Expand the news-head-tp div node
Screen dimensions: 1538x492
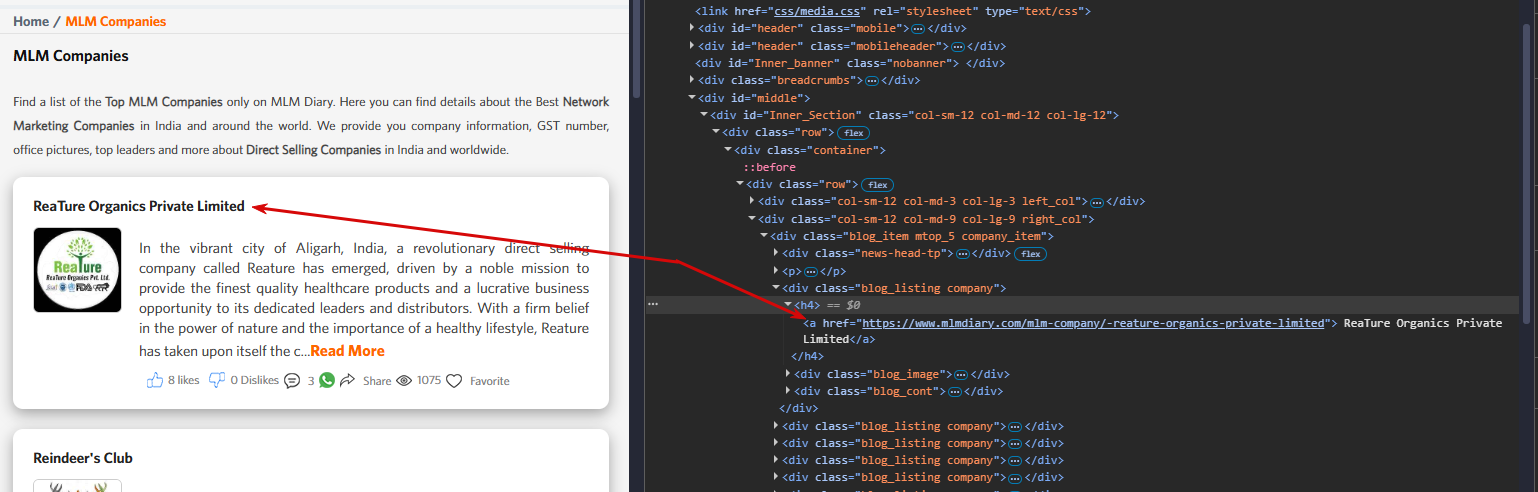tap(777, 253)
